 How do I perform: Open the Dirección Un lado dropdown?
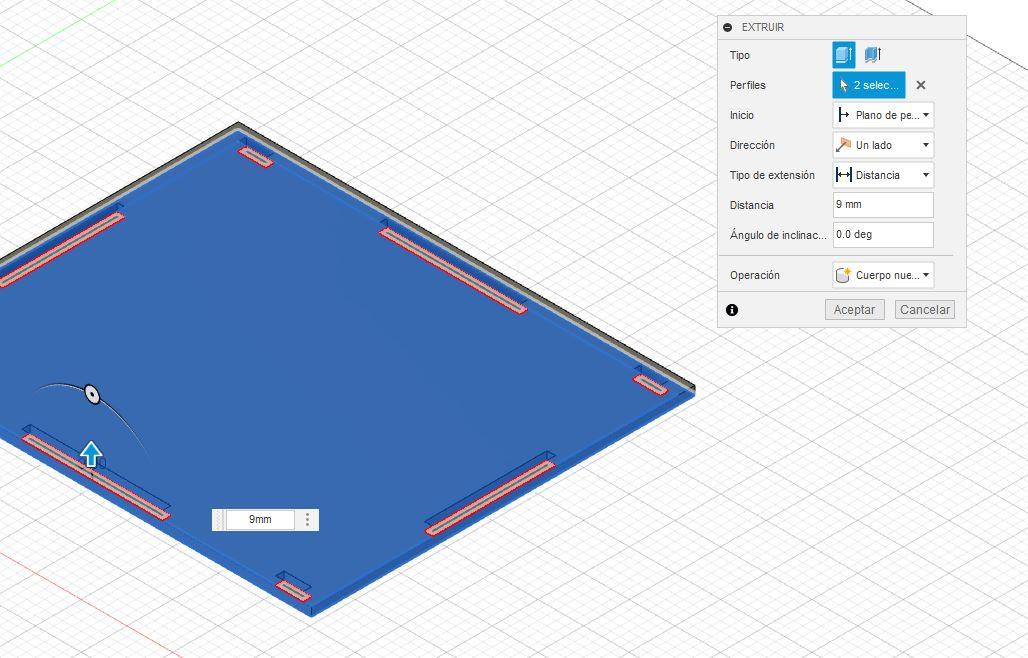point(883,145)
